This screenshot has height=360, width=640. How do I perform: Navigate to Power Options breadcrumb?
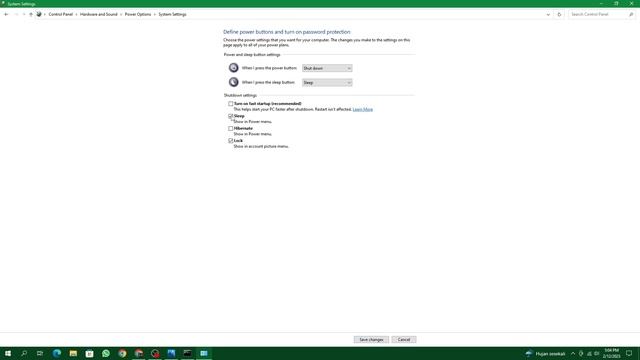138,14
